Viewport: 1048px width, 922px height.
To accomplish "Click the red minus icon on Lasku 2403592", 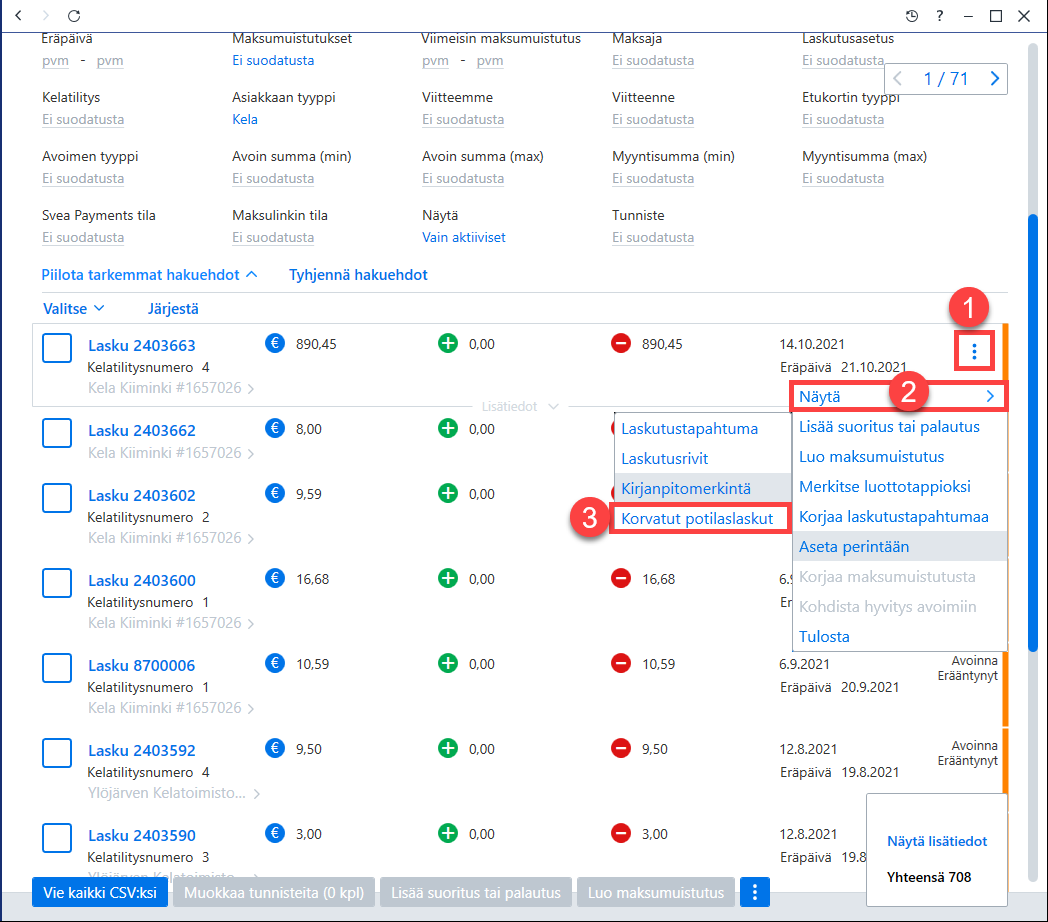I will (621, 748).
